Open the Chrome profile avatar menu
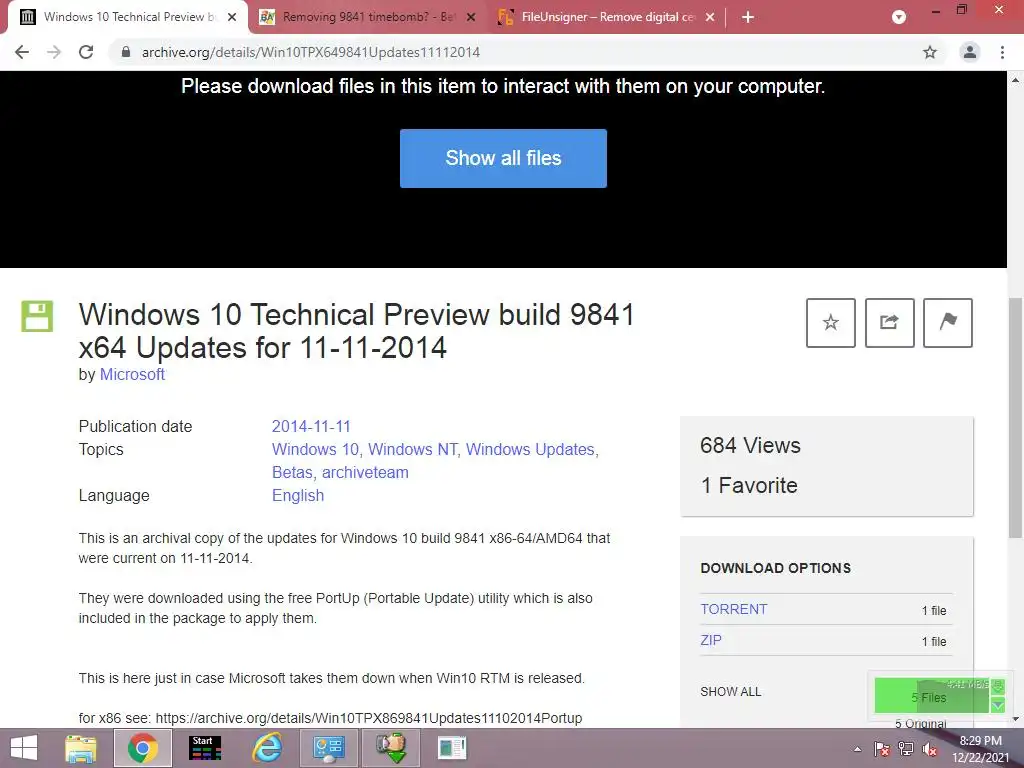Screen dimensions: 1024x768 click(970, 52)
